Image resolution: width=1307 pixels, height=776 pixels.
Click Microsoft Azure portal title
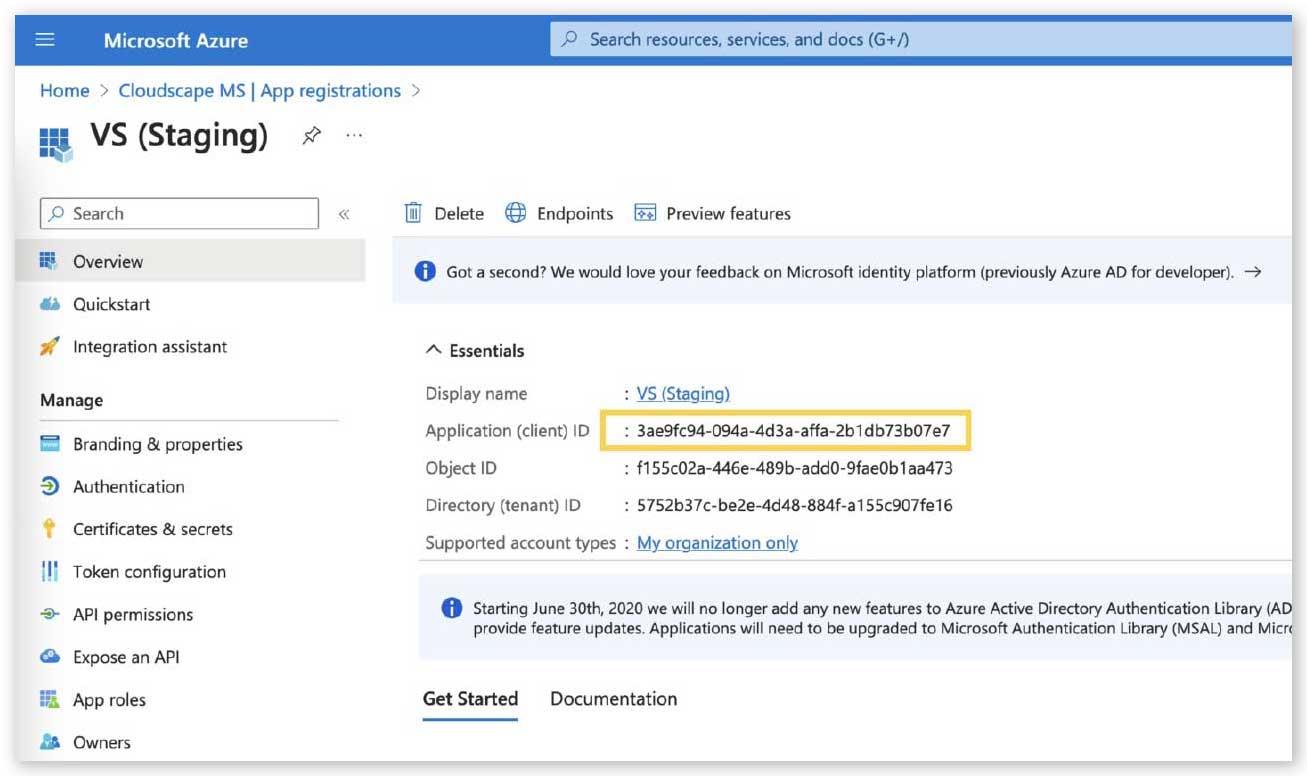point(176,41)
